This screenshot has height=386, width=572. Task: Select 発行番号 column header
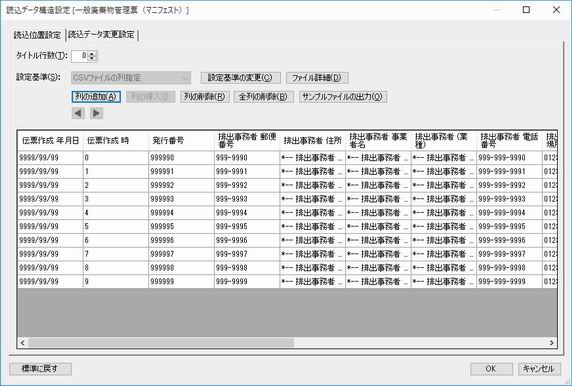pyautogui.click(x=181, y=140)
